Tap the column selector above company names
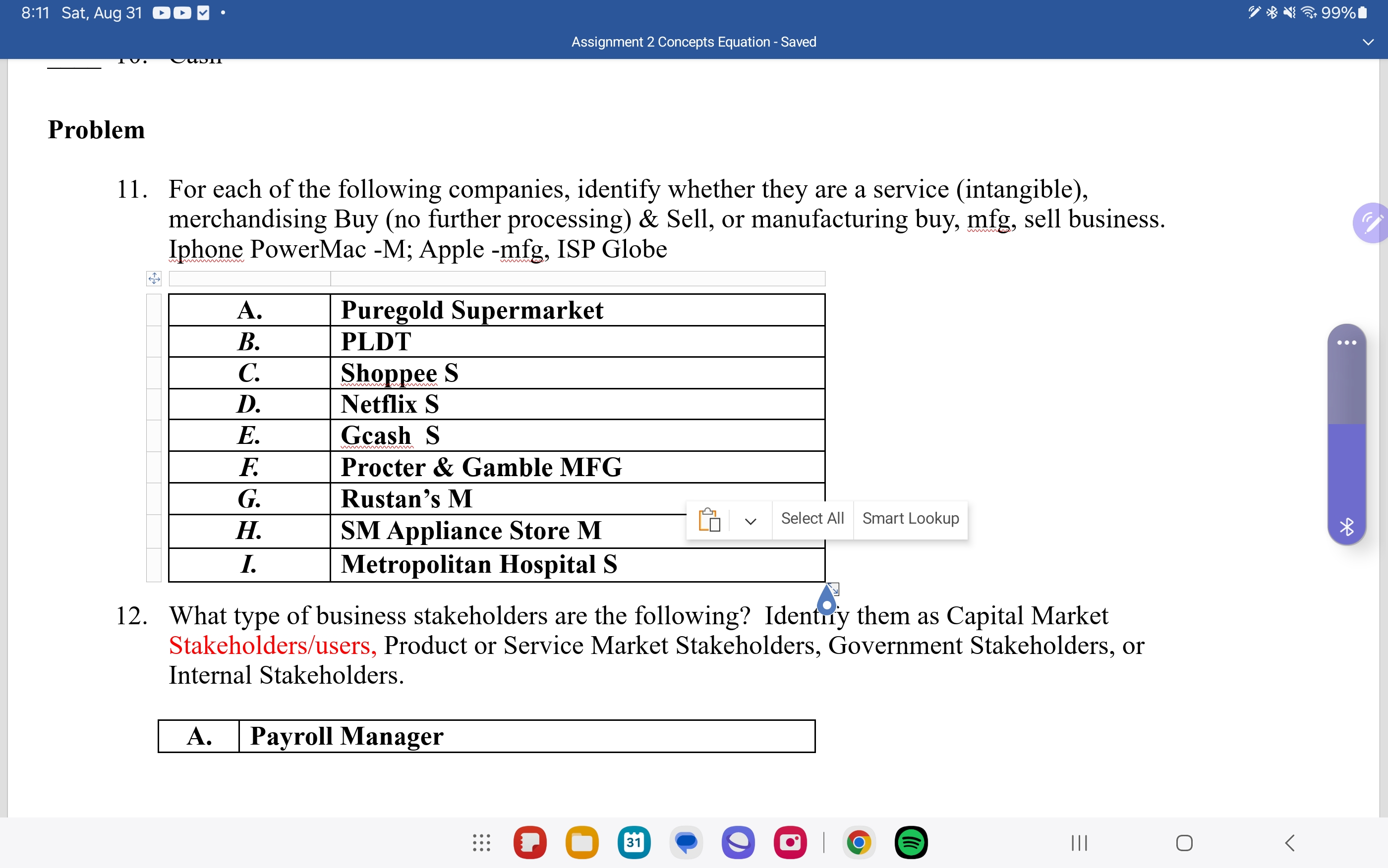The width and height of the screenshot is (1388, 868). point(578,278)
